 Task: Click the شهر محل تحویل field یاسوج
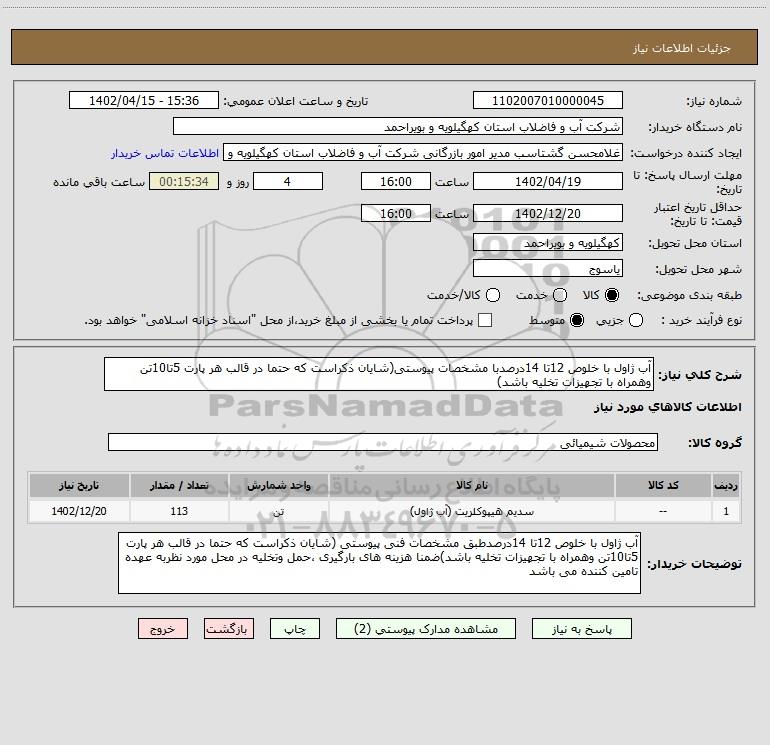[548, 268]
